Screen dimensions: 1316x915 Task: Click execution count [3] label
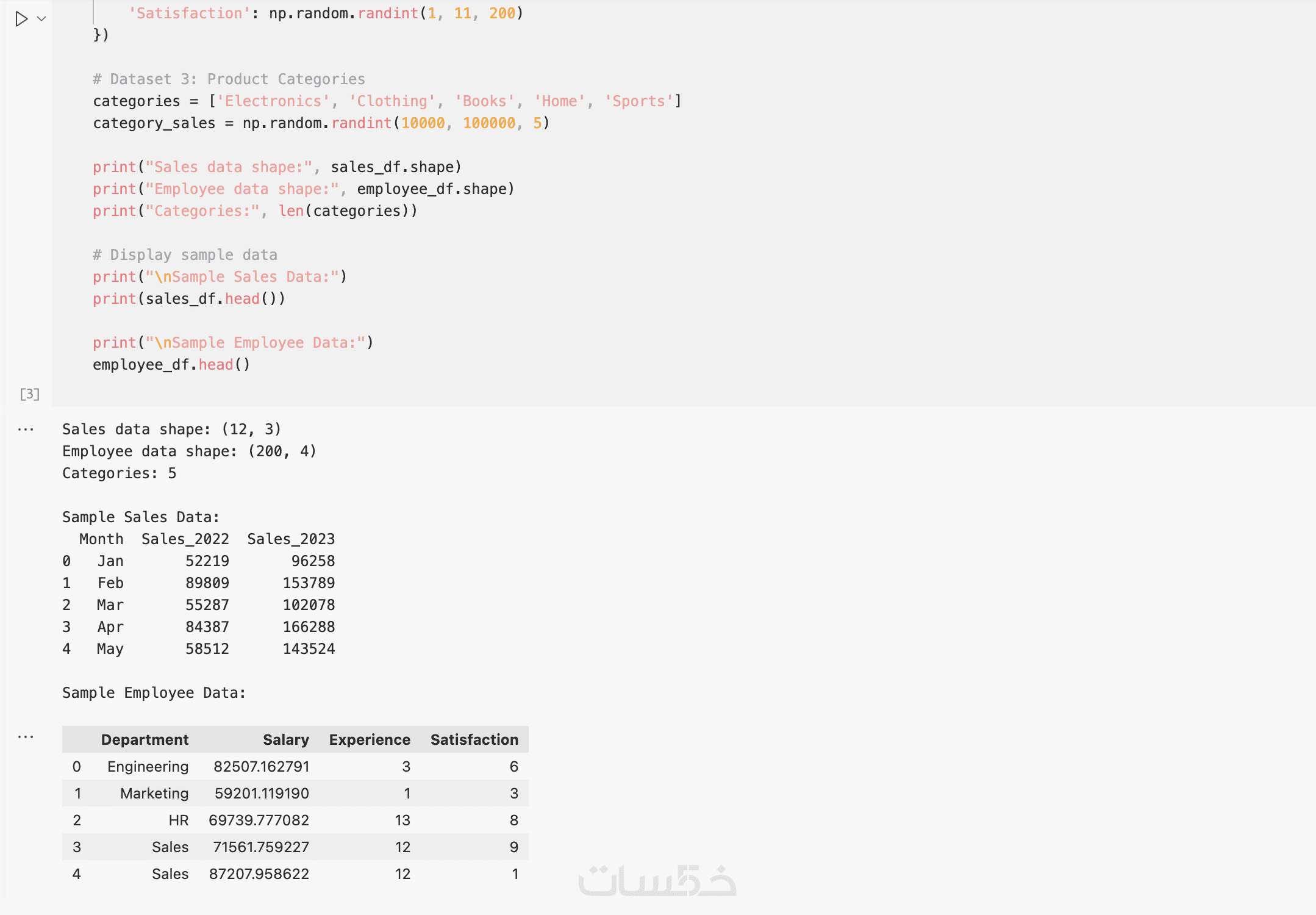point(29,394)
